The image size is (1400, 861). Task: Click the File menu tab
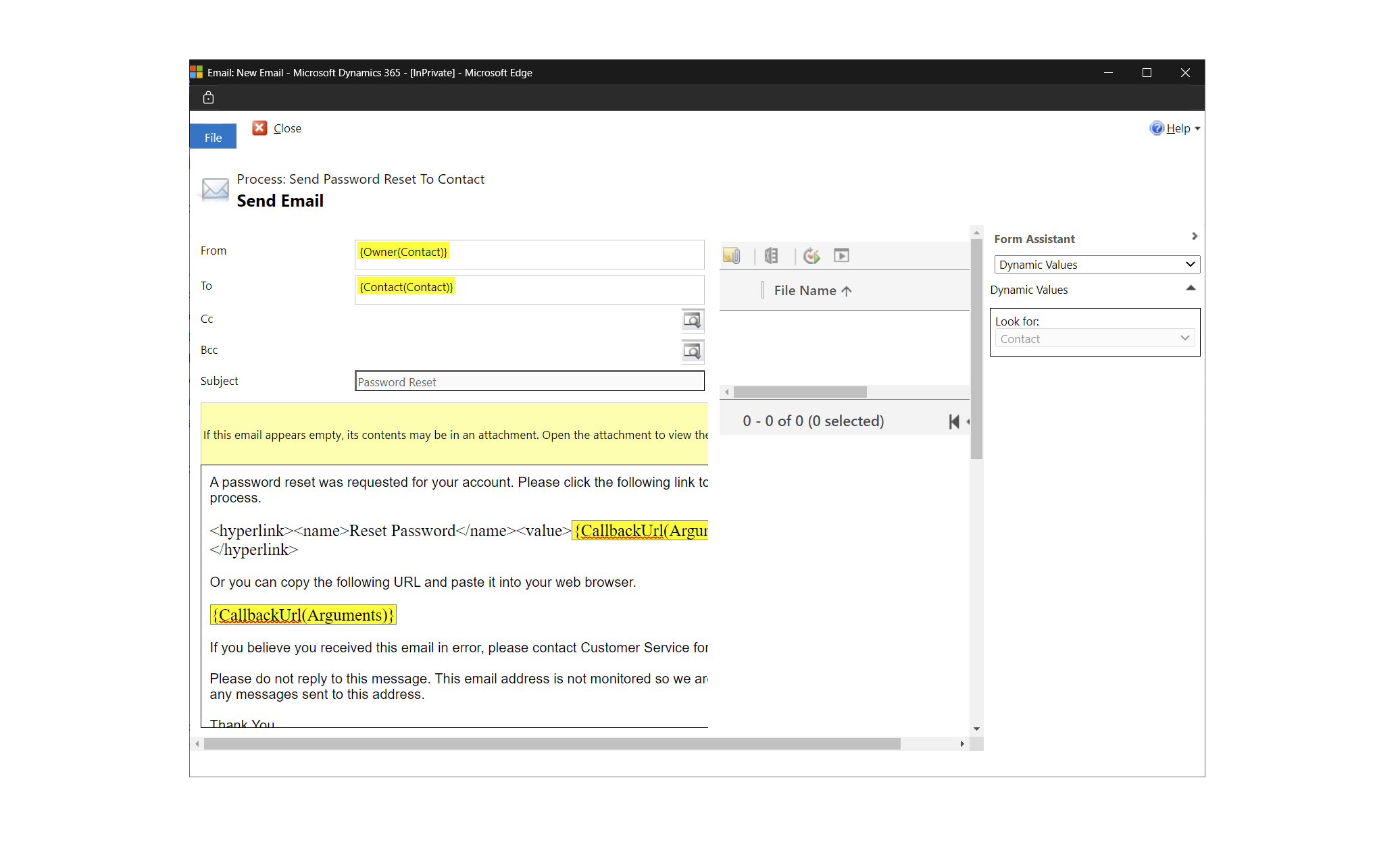213,138
